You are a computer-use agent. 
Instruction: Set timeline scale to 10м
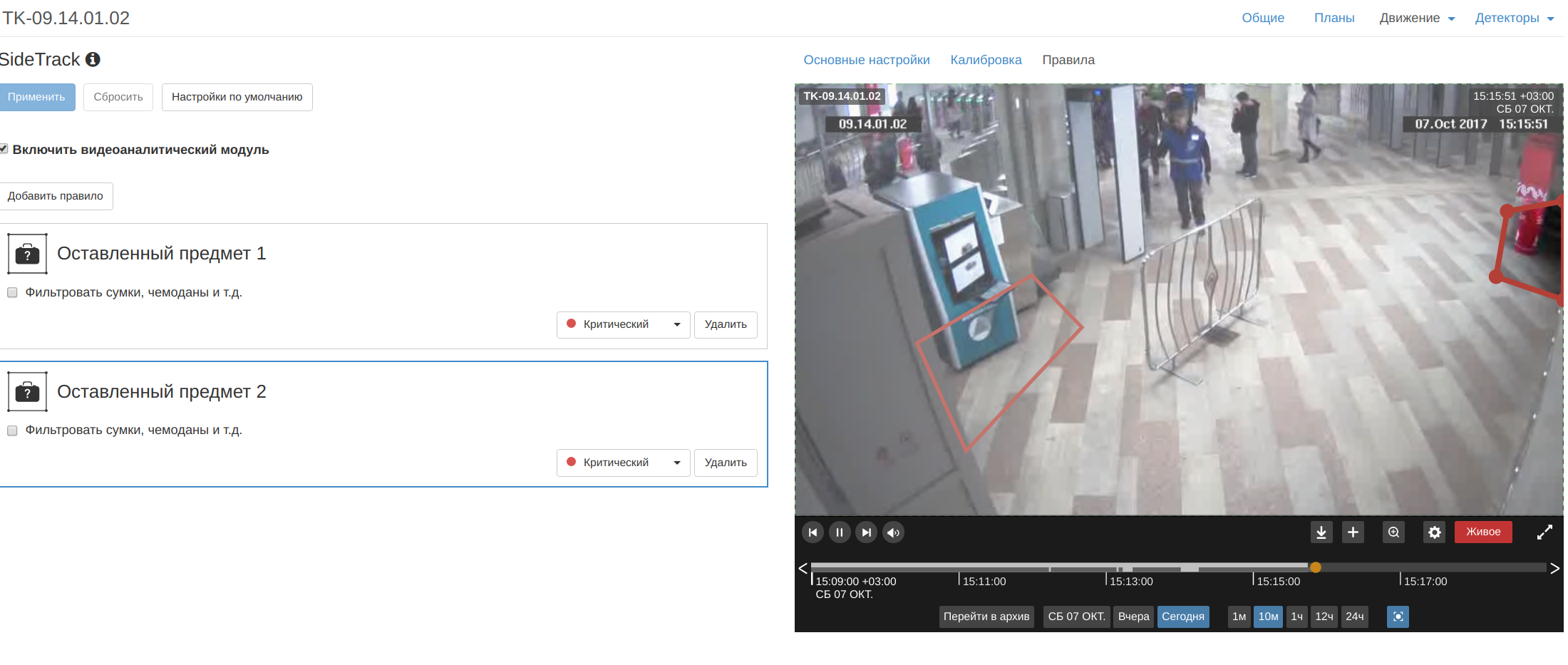click(x=1268, y=617)
